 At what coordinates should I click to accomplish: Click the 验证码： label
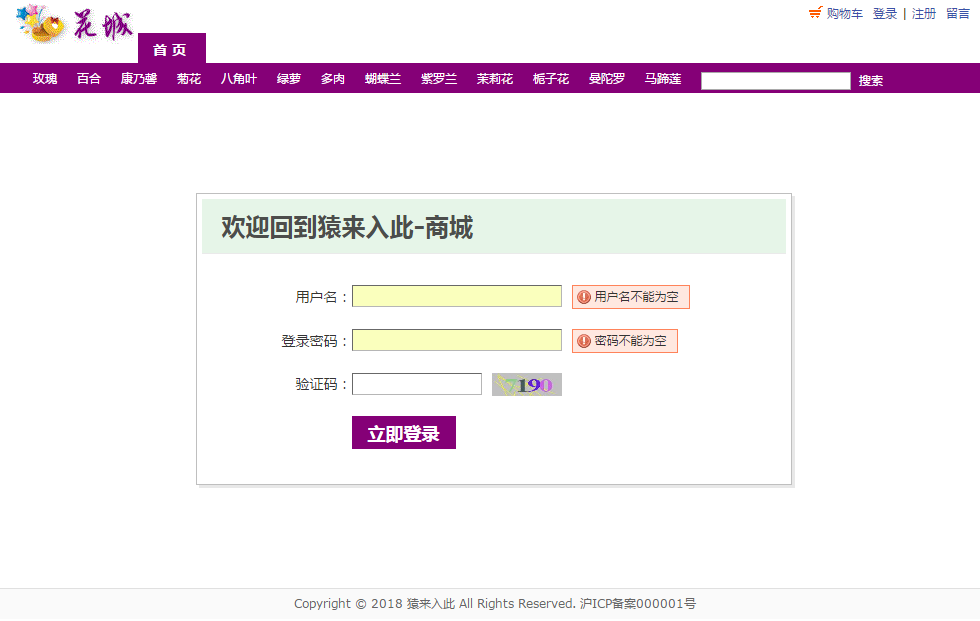(x=322, y=385)
